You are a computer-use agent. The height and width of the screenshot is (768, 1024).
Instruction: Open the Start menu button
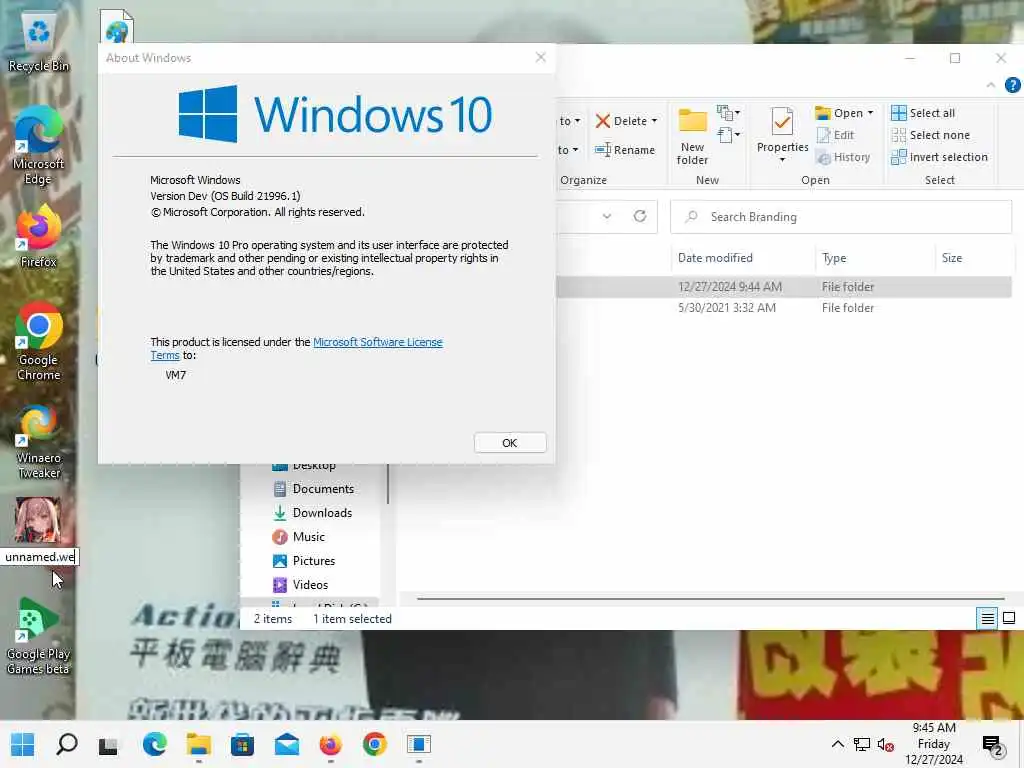[23, 744]
